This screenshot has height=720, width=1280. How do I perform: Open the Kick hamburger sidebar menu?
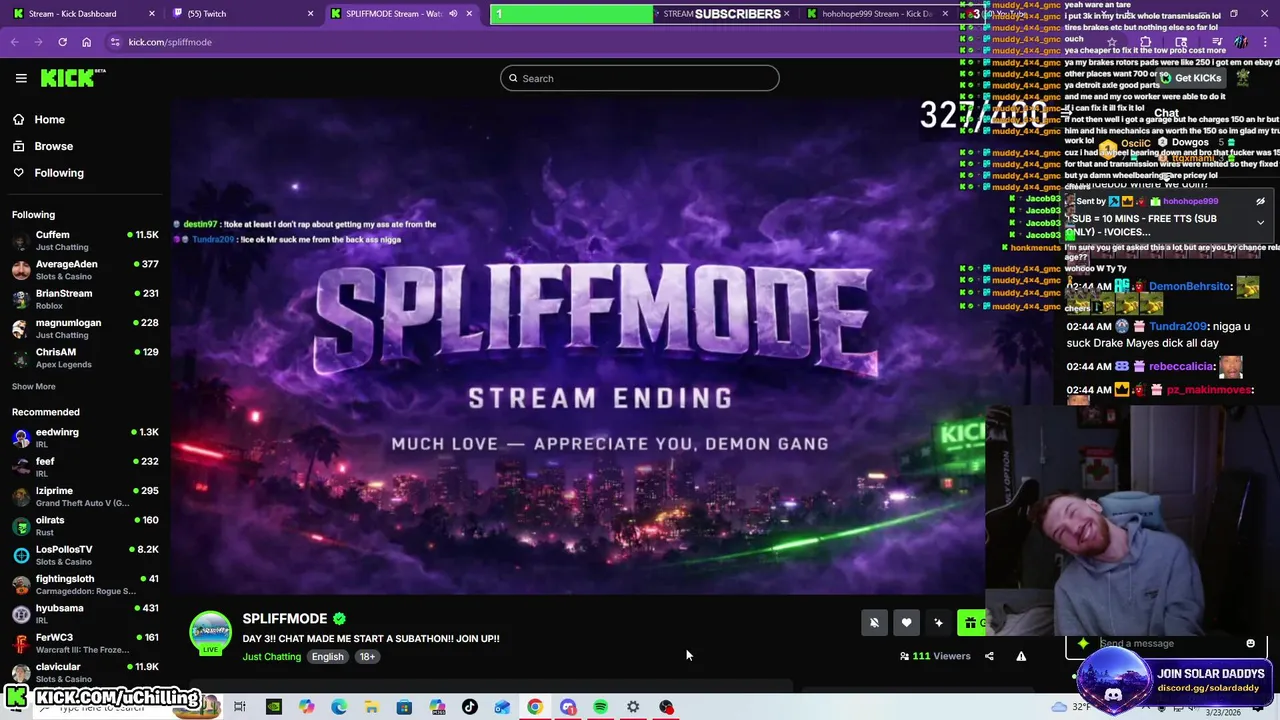point(21,78)
